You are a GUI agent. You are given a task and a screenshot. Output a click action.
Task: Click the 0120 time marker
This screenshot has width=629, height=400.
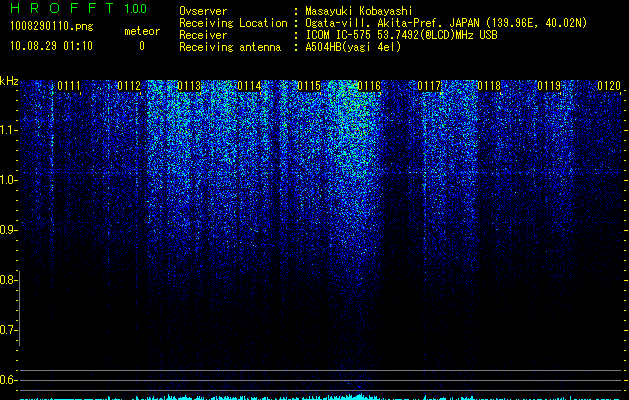(x=609, y=86)
